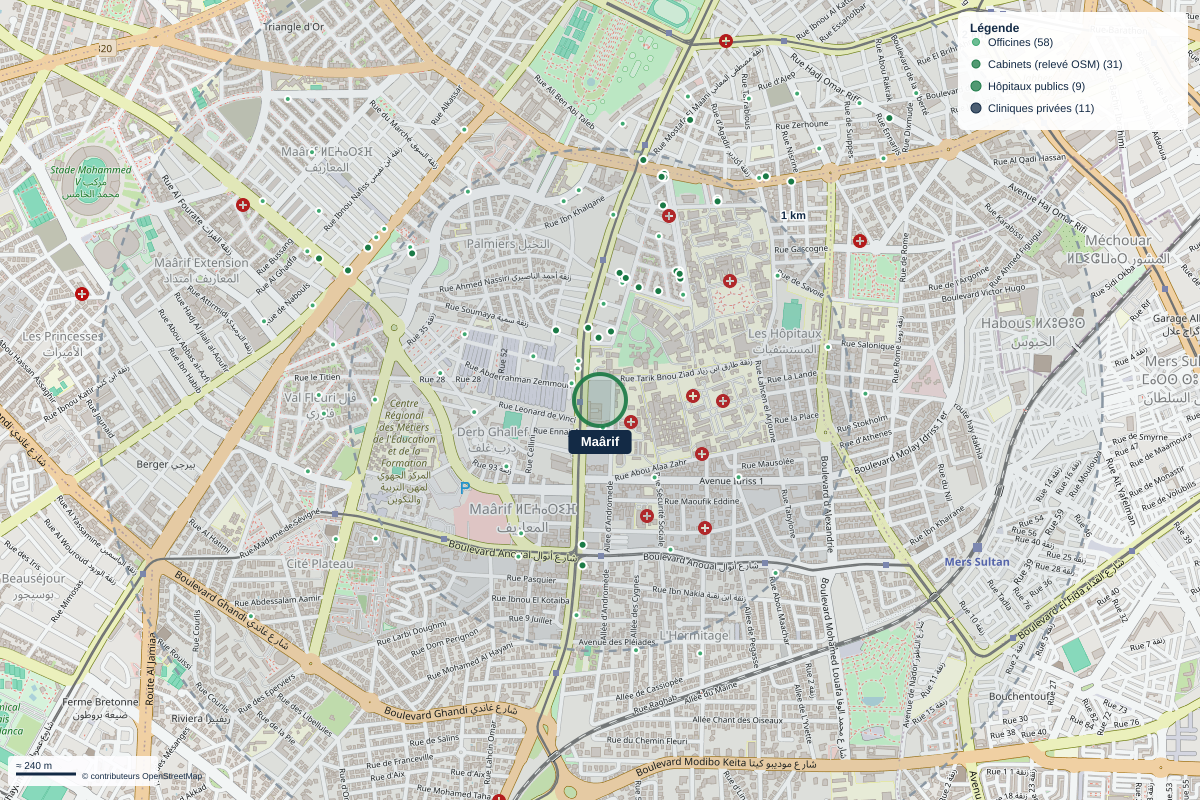
Task: Click the Ferme Bretonne label
Action: tap(101, 709)
